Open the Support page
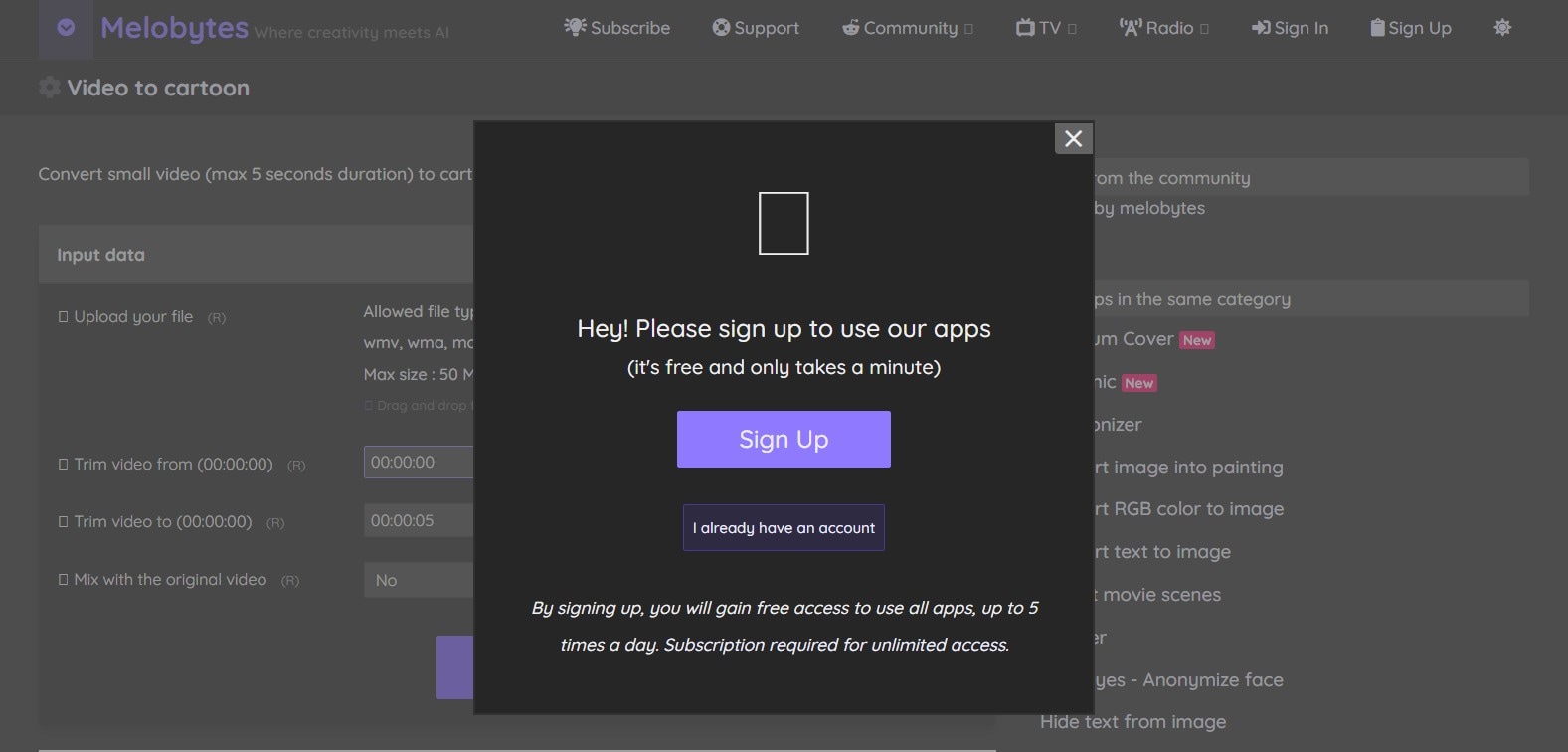Image resolution: width=1568 pixels, height=752 pixels. [756, 28]
